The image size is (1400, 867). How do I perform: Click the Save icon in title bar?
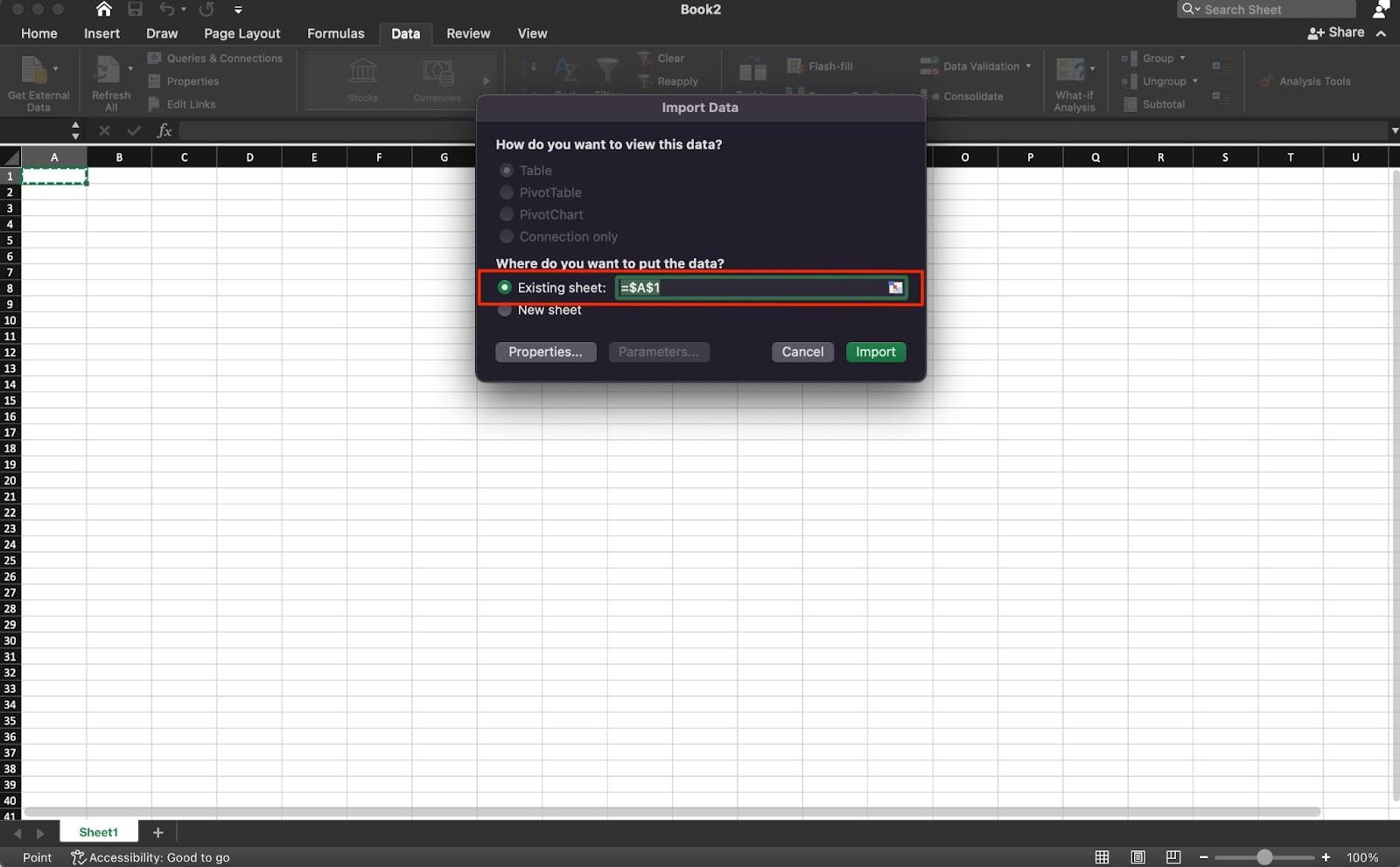pos(135,10)
